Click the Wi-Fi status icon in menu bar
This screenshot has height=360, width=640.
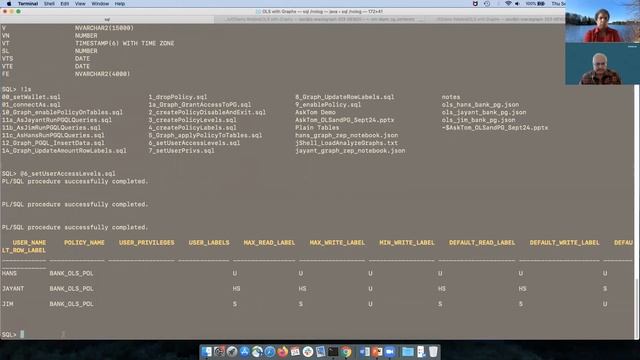[508, 3]
